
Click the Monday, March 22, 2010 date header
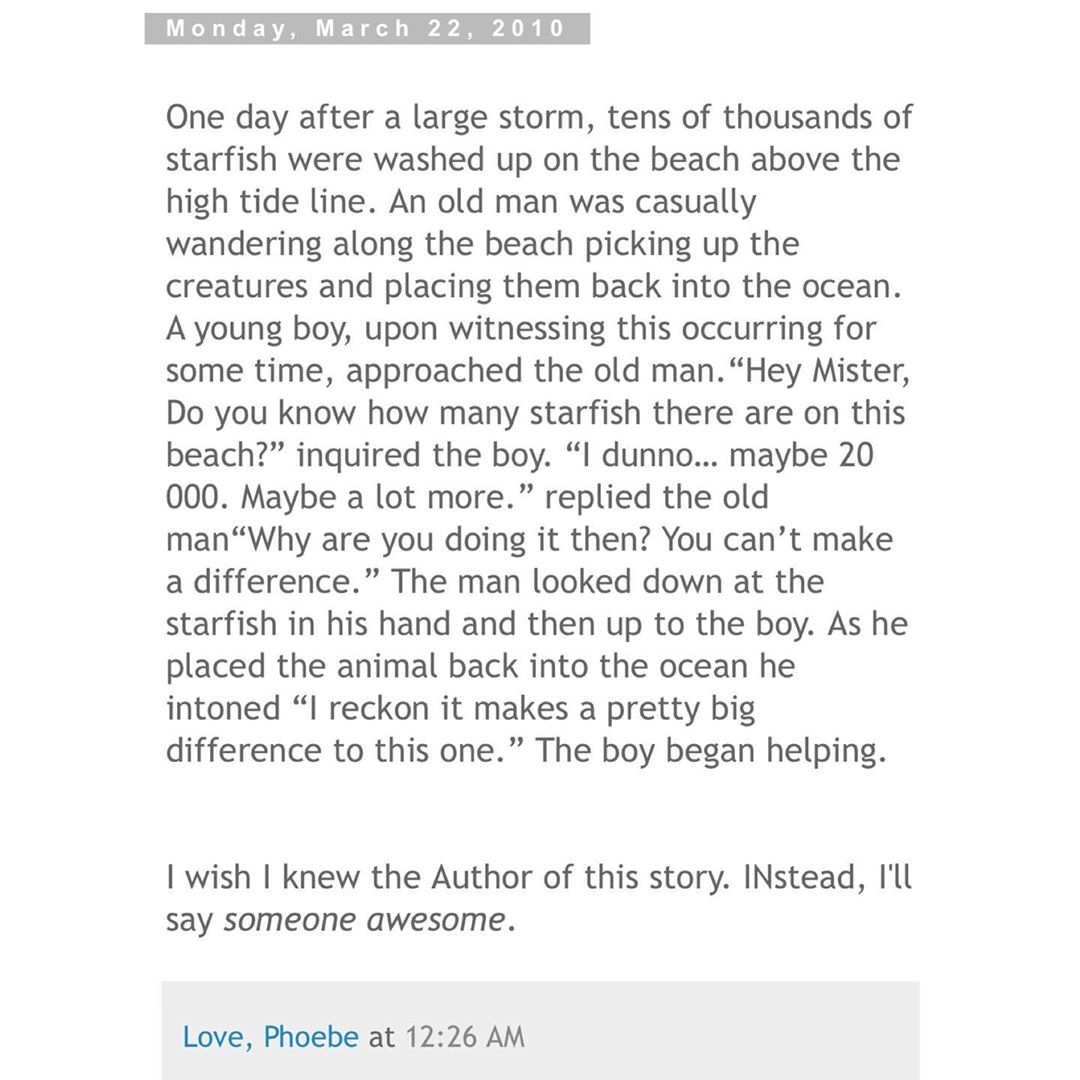click(x=366, y=28)
